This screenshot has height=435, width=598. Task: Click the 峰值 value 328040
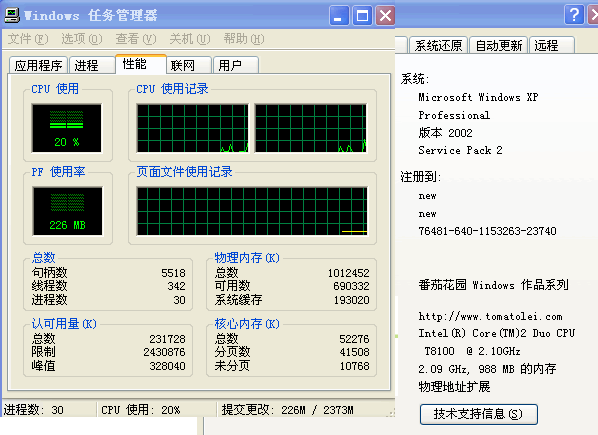click(x=167, y=366)
